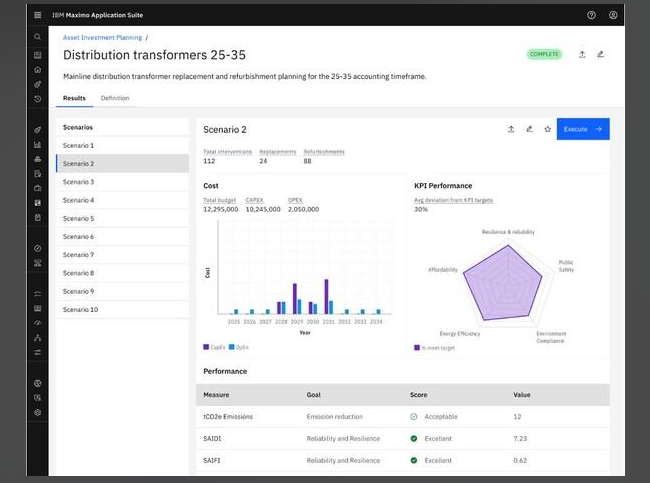The width and height of the screenshot is (650, 483).
Task: Click the Replacements label
Action: click(x=278, y=152)
